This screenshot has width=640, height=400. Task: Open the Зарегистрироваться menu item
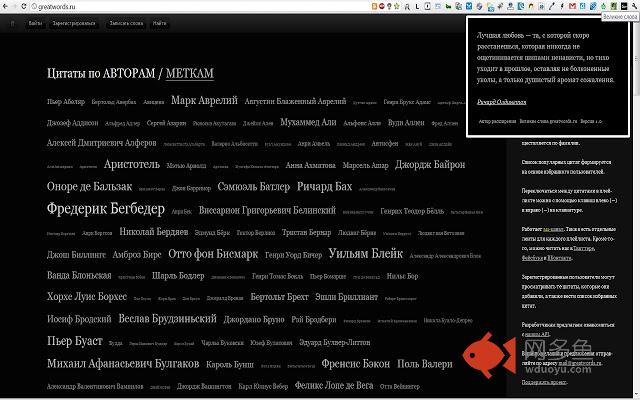click(x=74, y=23)
